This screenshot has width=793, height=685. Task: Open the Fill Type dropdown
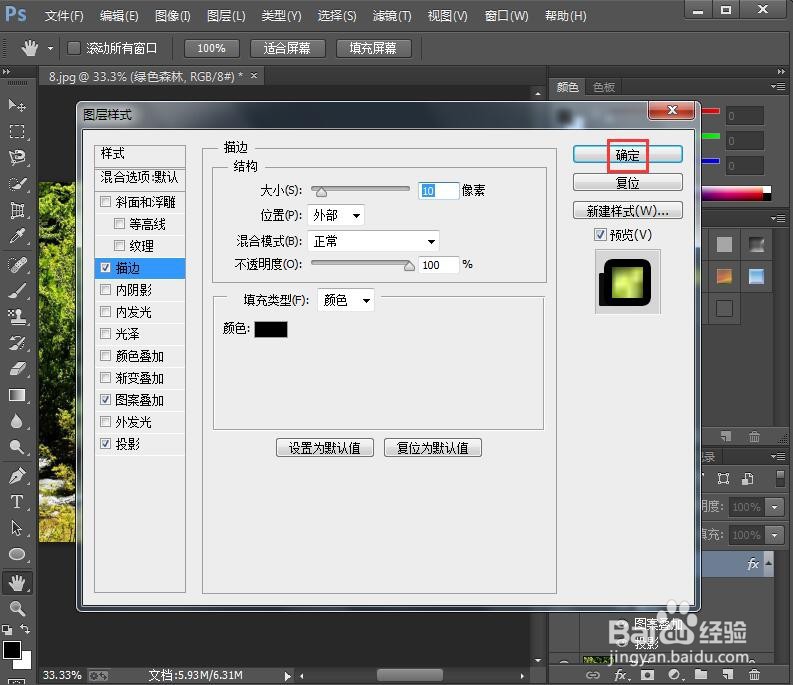(346, 300)
